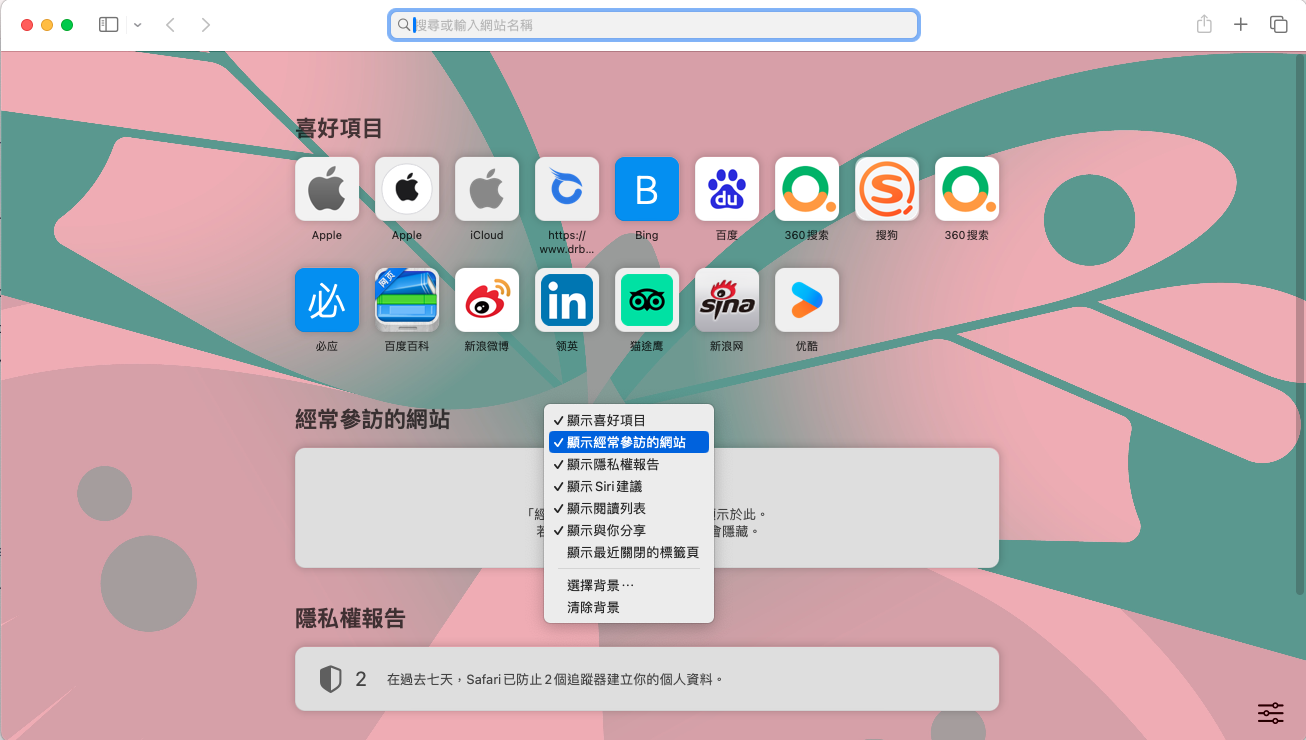The height and width of the screenshot is (740, 1306).
Task: Select 清除背景 from the context menu
Action: (x=629, y=607)
